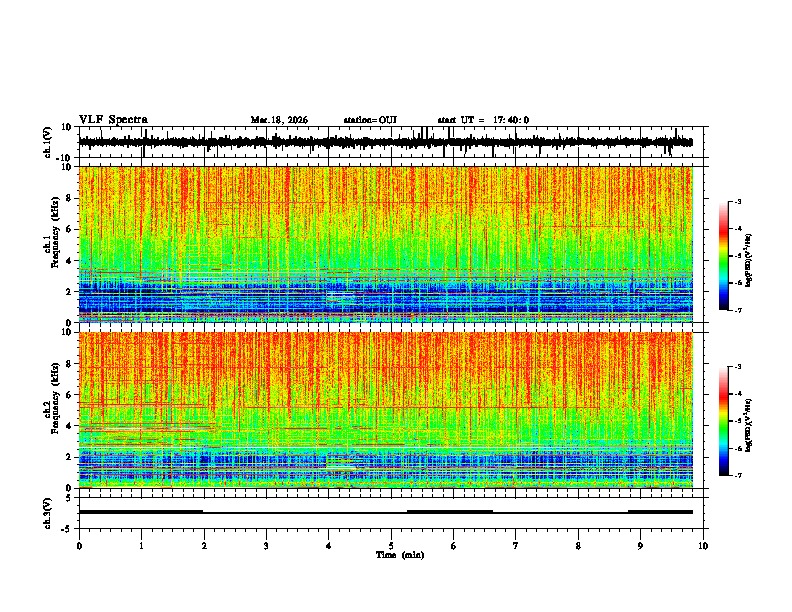Screen dimensions: 792x612
Task: Click the ch.1 voltage waveform trace
Action: (x=385, y=142)
